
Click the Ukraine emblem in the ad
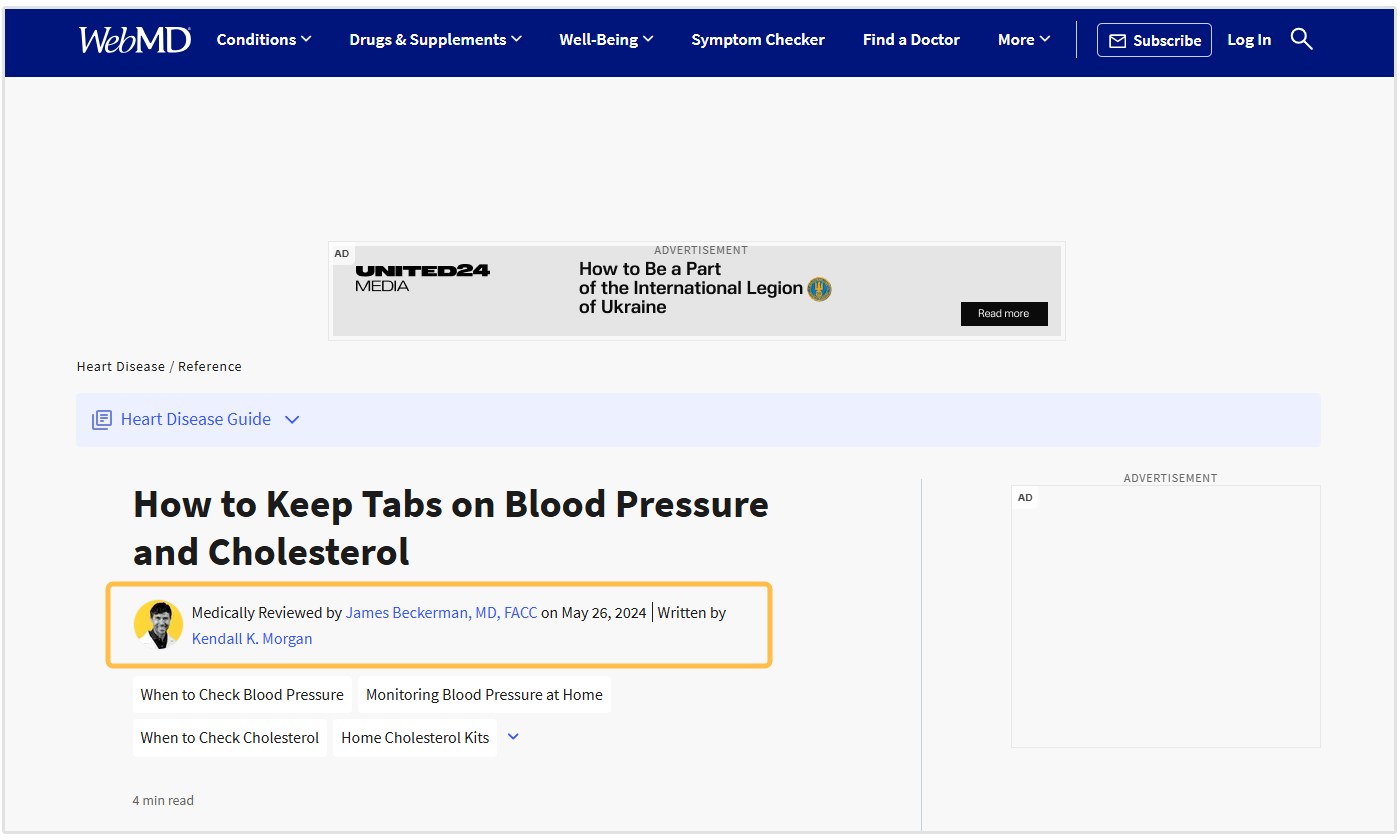point(819,289)
